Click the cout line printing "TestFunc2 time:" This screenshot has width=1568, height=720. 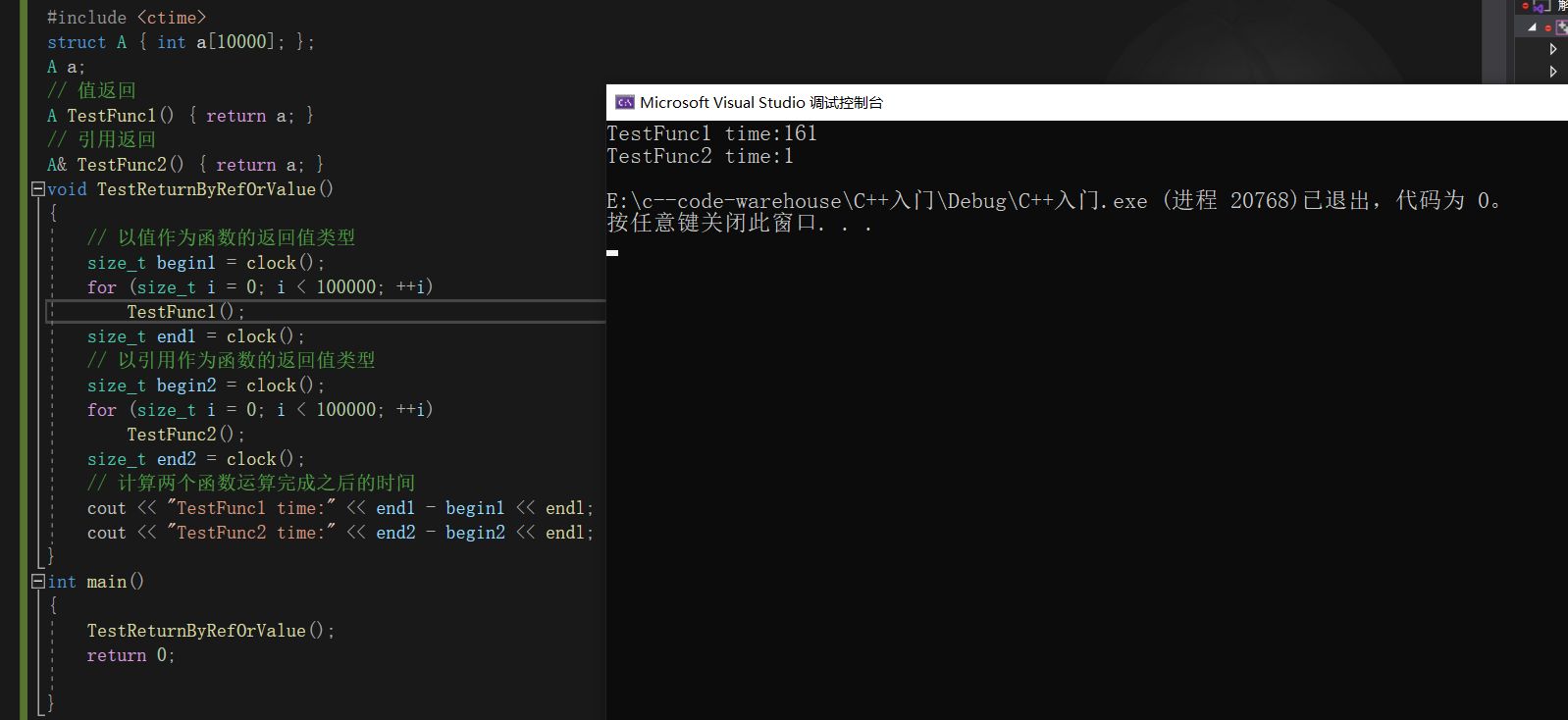340,533
